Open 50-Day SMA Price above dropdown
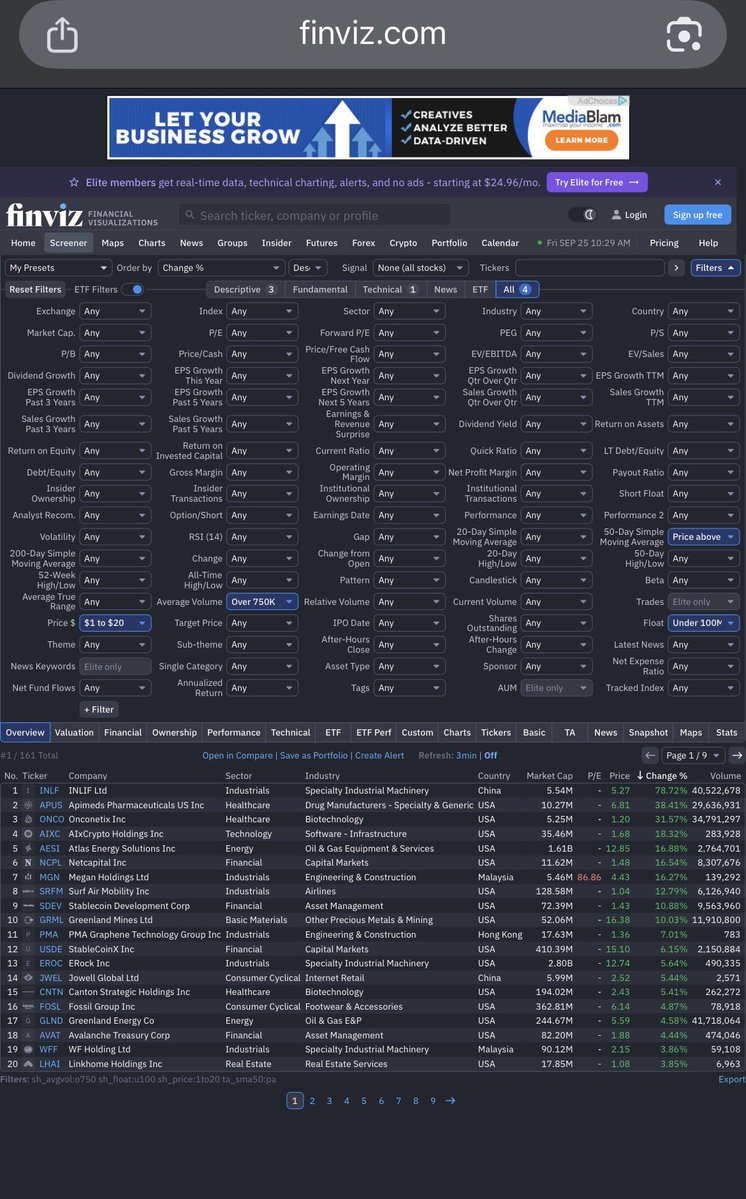The width and height of the screenshot is (746, 1199). coord(703,537)
